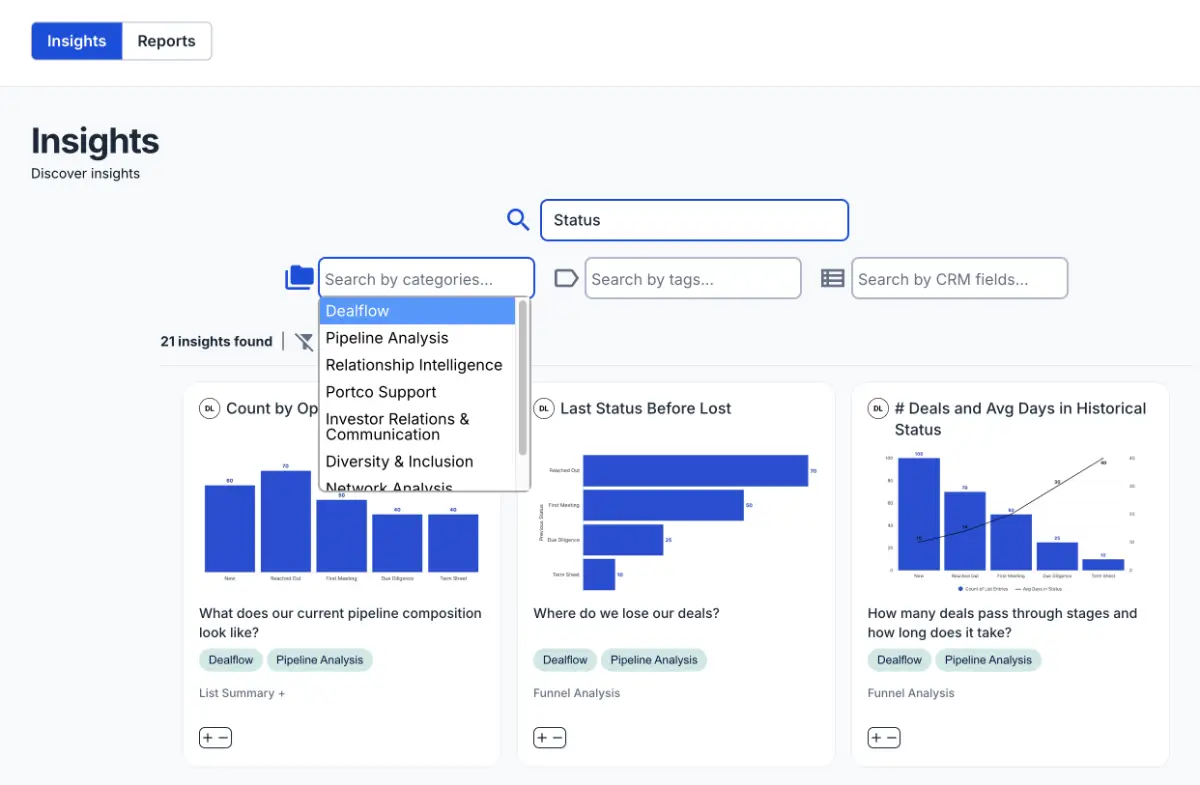This screenshot has height=785, width=1200.
Task: Click Dealflow tag on Deals and Avg Days card
Action: 899,660
